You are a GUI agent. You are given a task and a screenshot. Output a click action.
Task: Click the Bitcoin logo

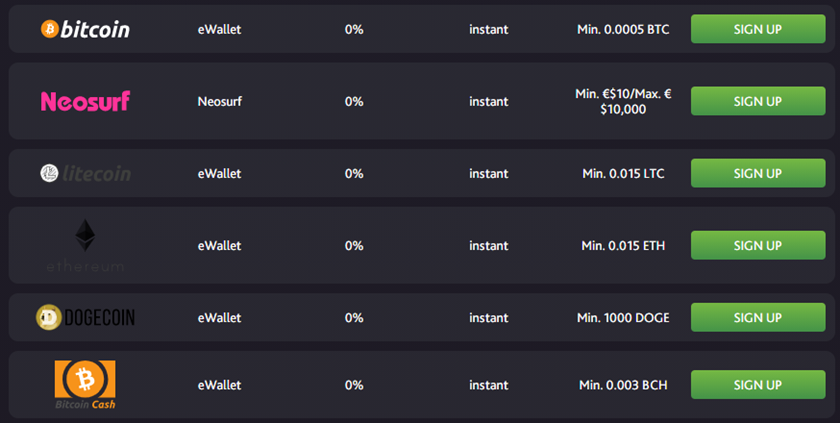(x=85, y=29)
